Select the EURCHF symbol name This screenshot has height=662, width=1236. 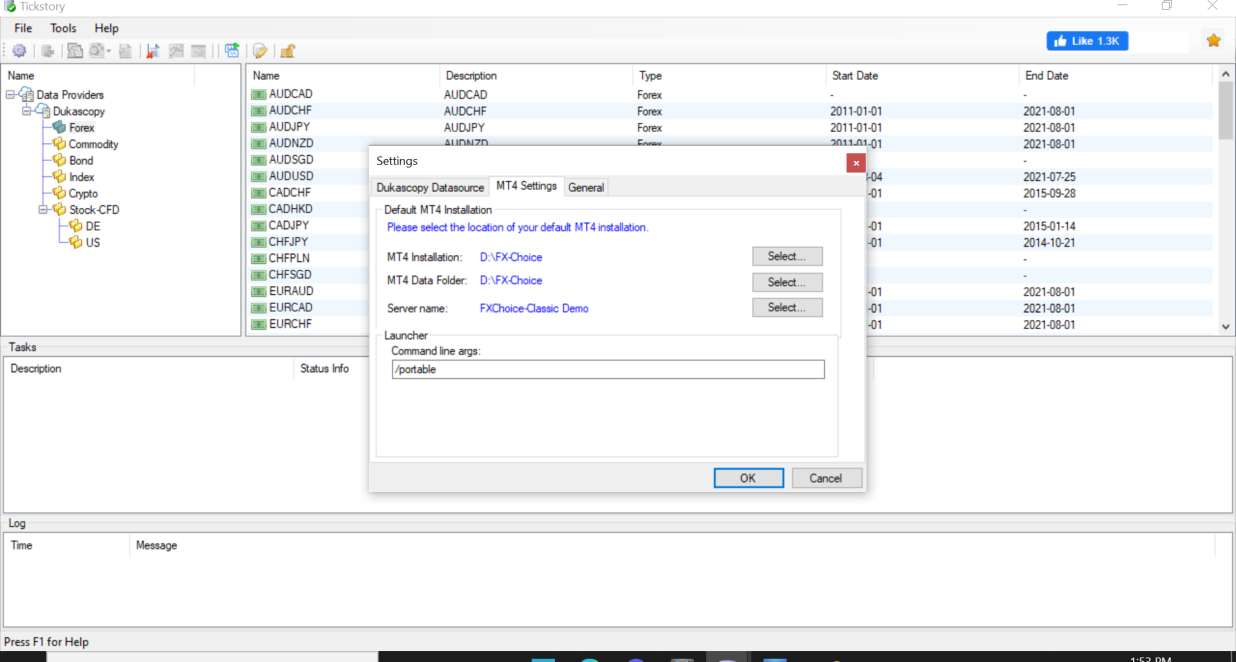291,324
